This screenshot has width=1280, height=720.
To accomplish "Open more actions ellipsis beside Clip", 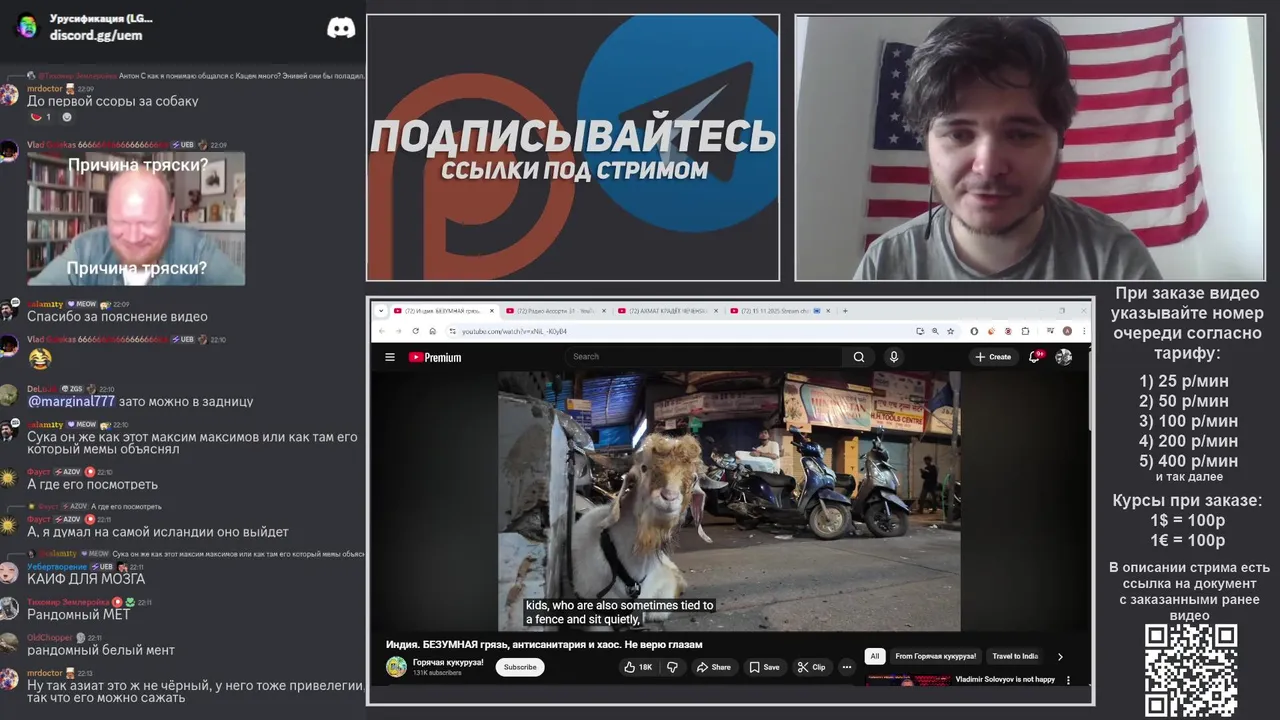I will (x=847, y=667).
